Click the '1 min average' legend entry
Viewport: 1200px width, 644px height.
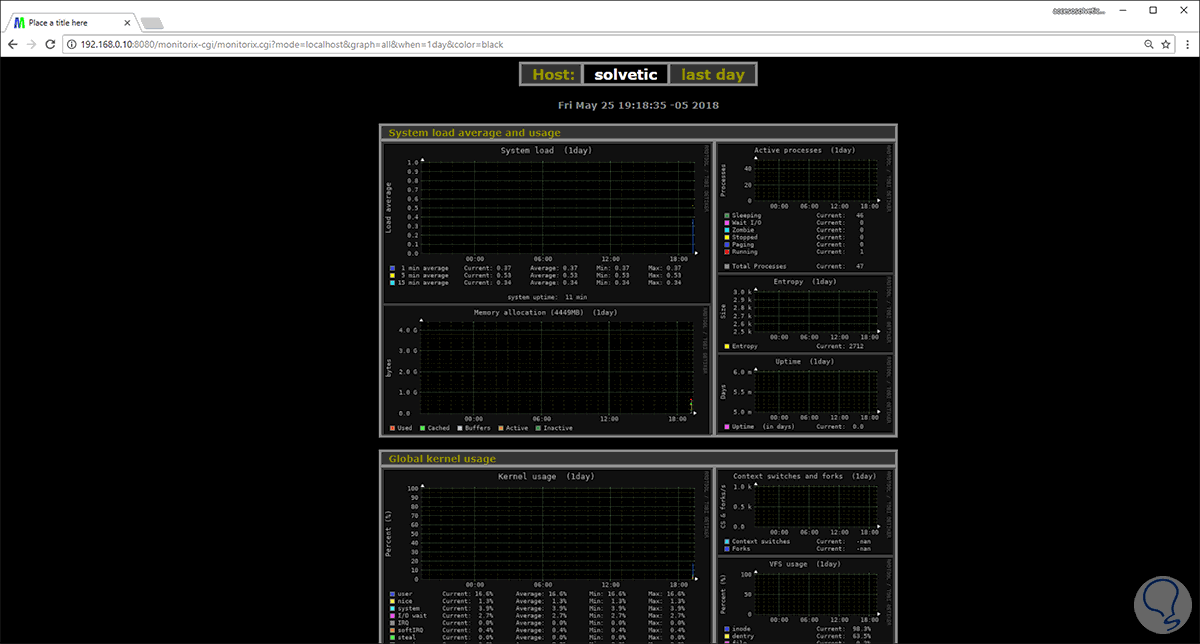pos(420,268)
